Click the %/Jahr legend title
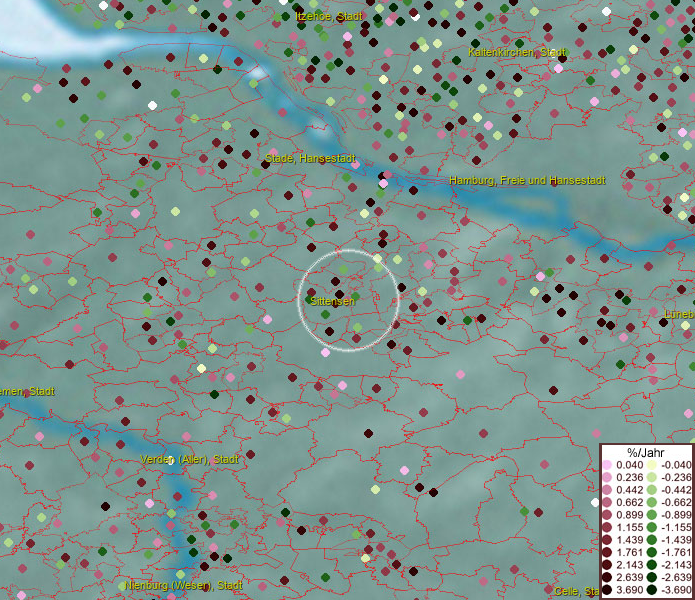This screenshot has width=695, height=600. [646, 452]
